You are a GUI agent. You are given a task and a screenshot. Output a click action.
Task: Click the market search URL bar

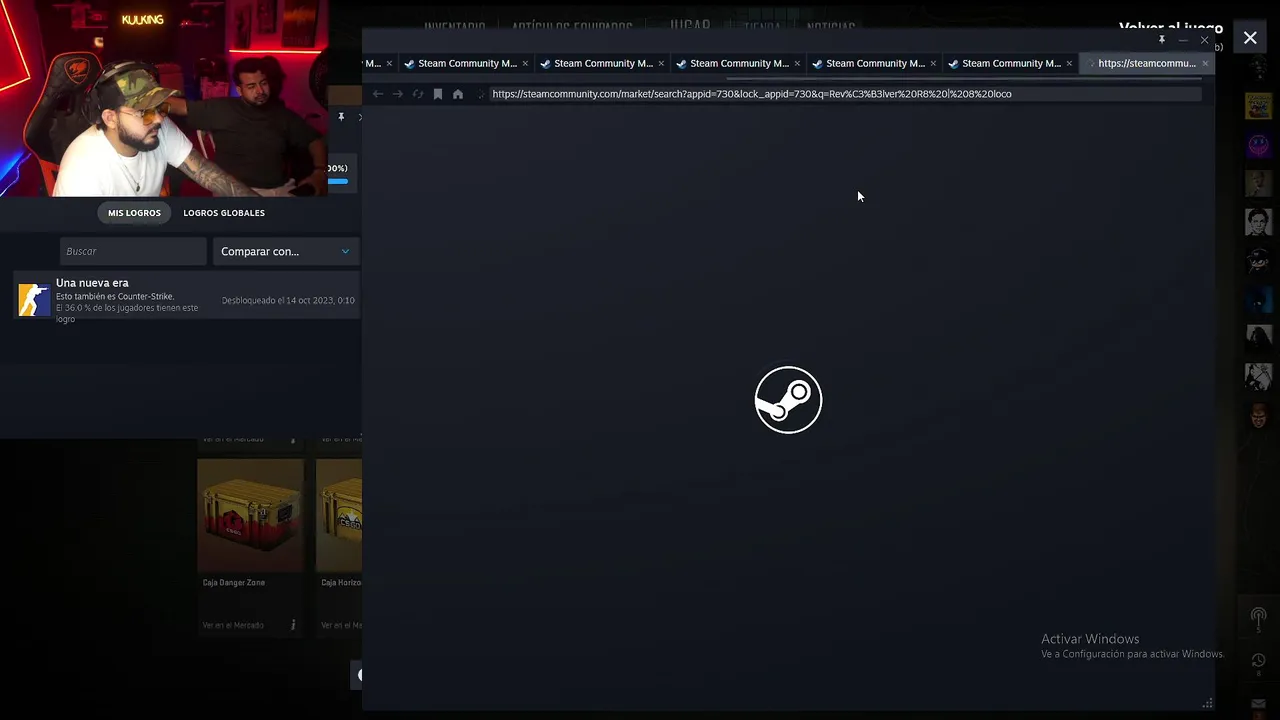[x=845, y=94]
